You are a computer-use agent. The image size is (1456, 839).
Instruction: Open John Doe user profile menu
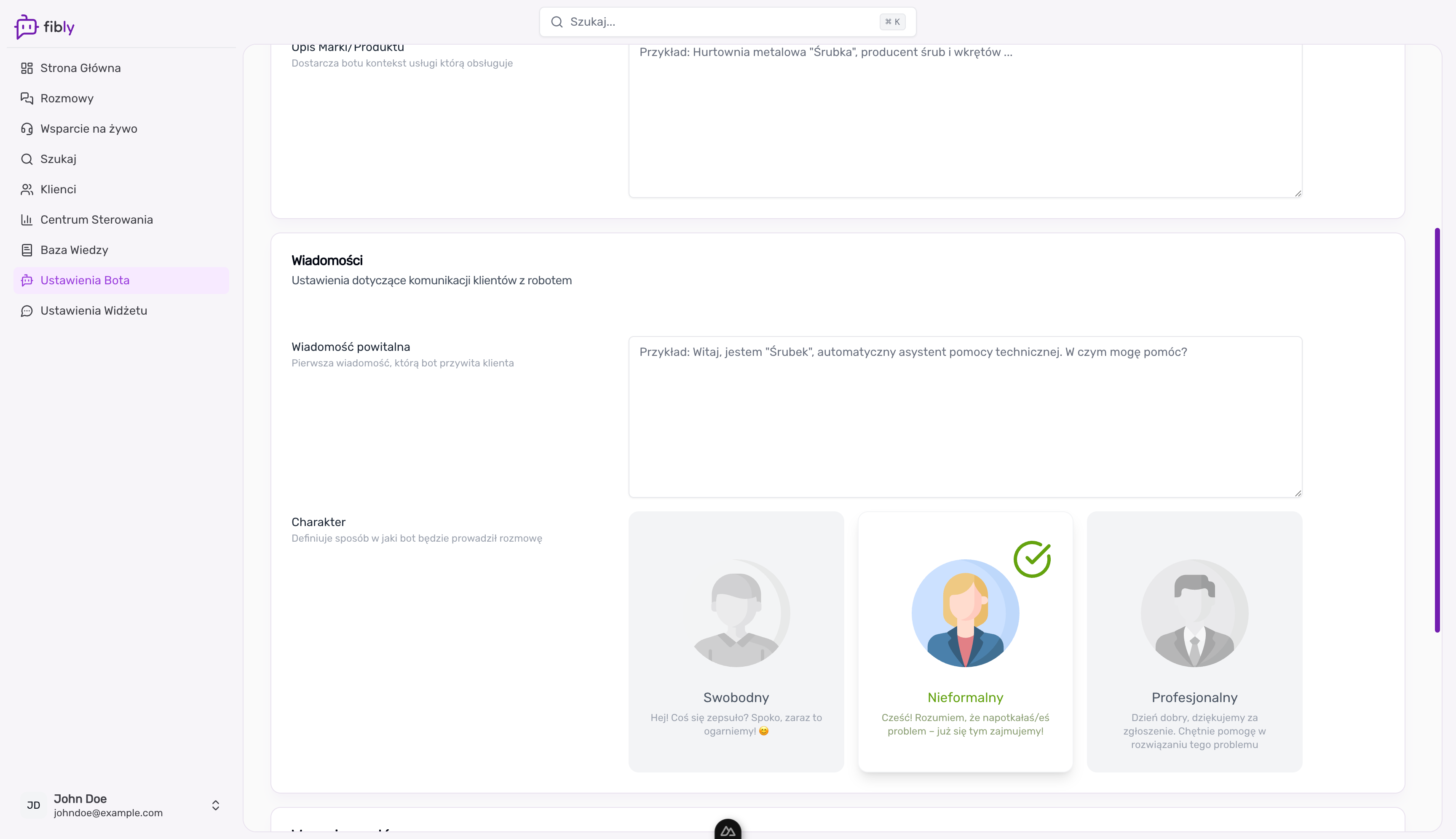[121, 805]
